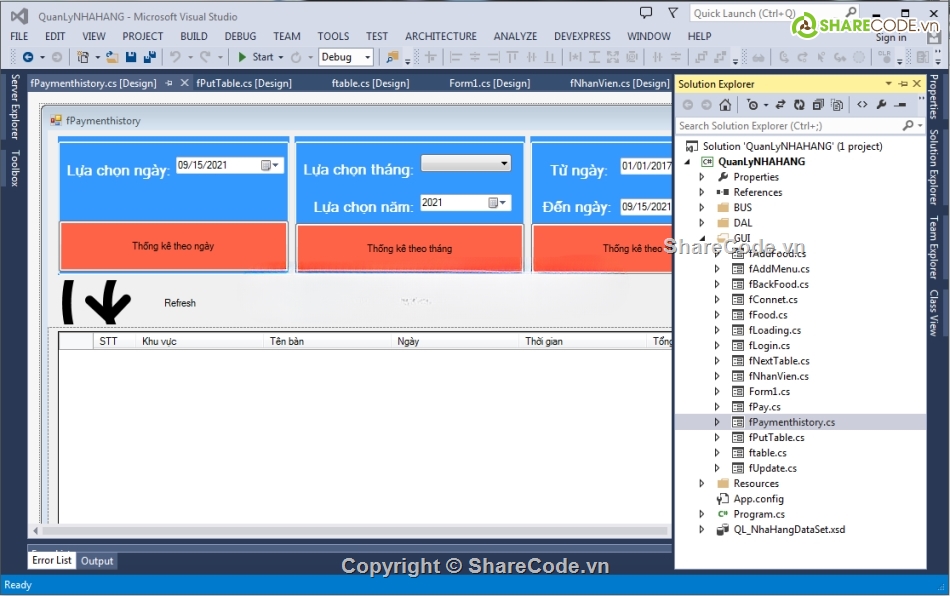Click the Save All toolbar icon

click(x=150, y=57)
